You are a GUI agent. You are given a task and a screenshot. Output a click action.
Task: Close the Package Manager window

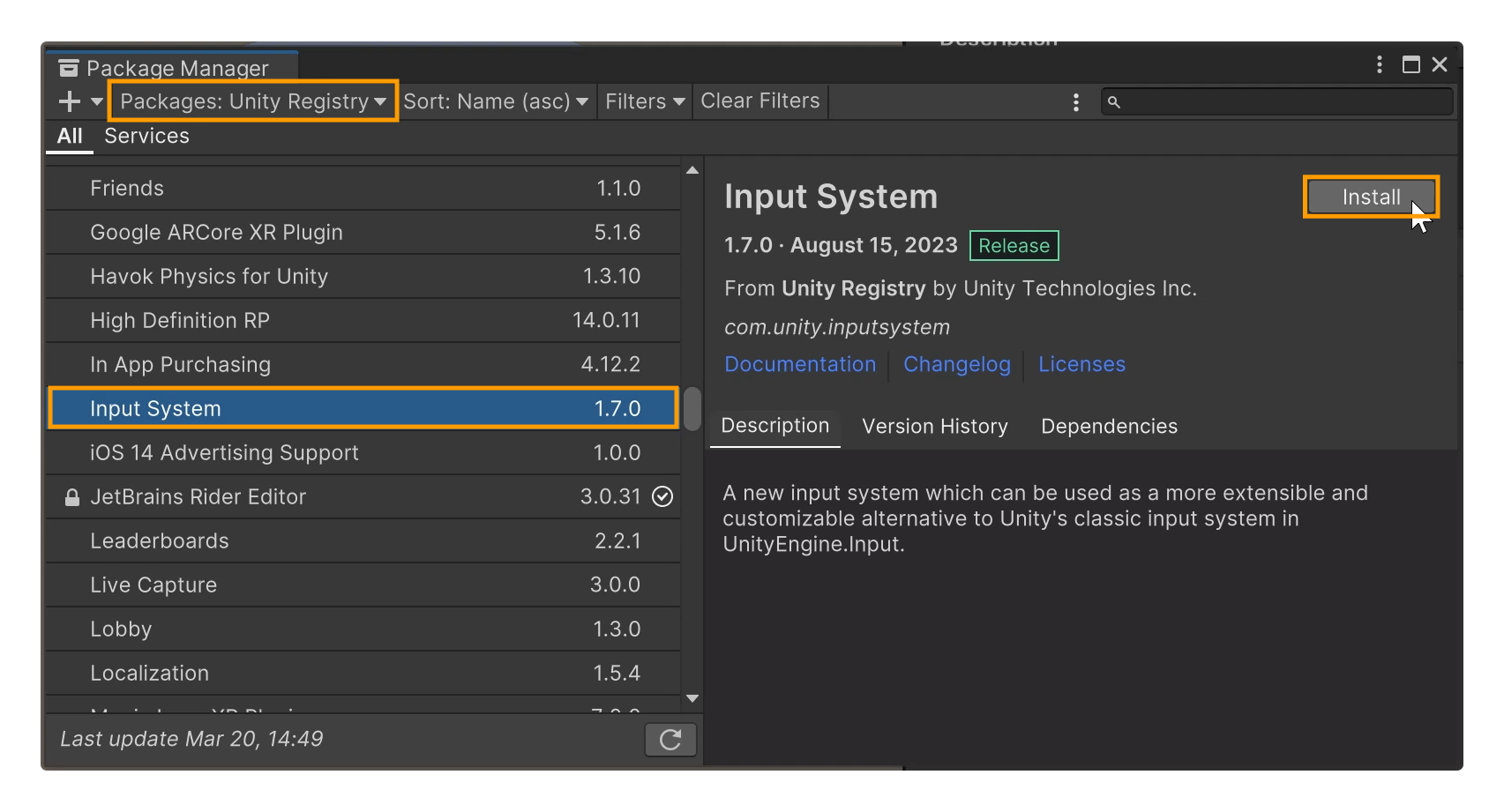pyautogui.click(x=1440, y=64)
